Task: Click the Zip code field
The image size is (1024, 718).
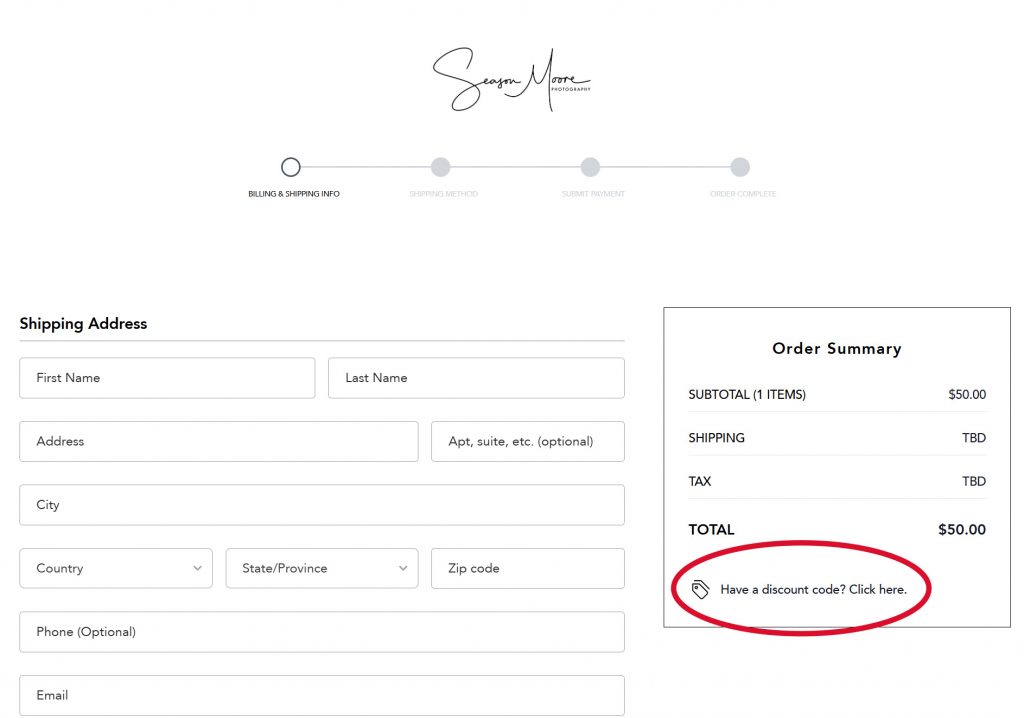Action: click(527, 568)
